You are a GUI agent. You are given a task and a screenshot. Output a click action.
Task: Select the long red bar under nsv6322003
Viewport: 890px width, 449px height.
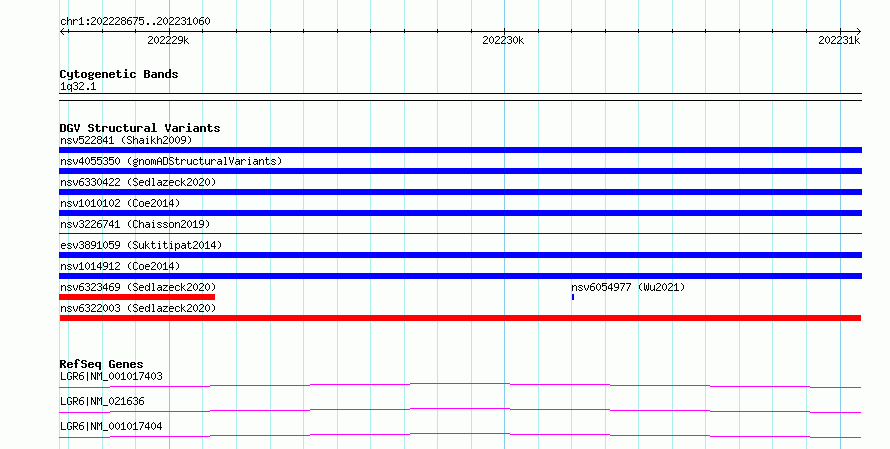[460, 318]
